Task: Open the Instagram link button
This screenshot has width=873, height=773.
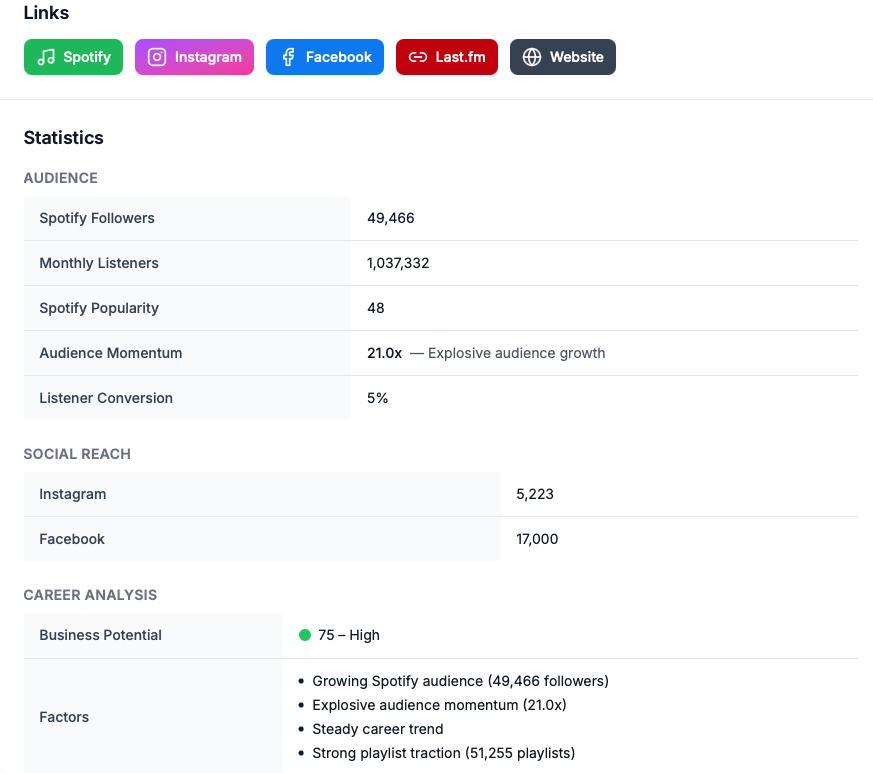Action: click(194, 57)
